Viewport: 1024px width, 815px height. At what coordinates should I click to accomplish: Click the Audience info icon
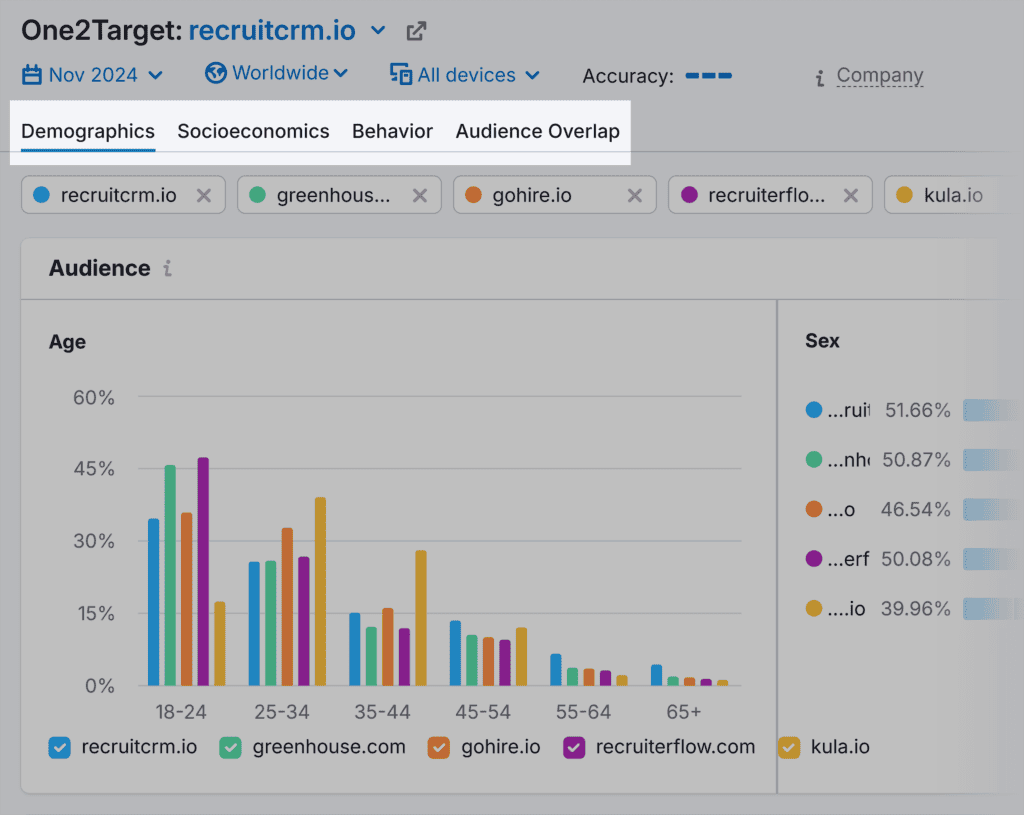tap(167, 268)
